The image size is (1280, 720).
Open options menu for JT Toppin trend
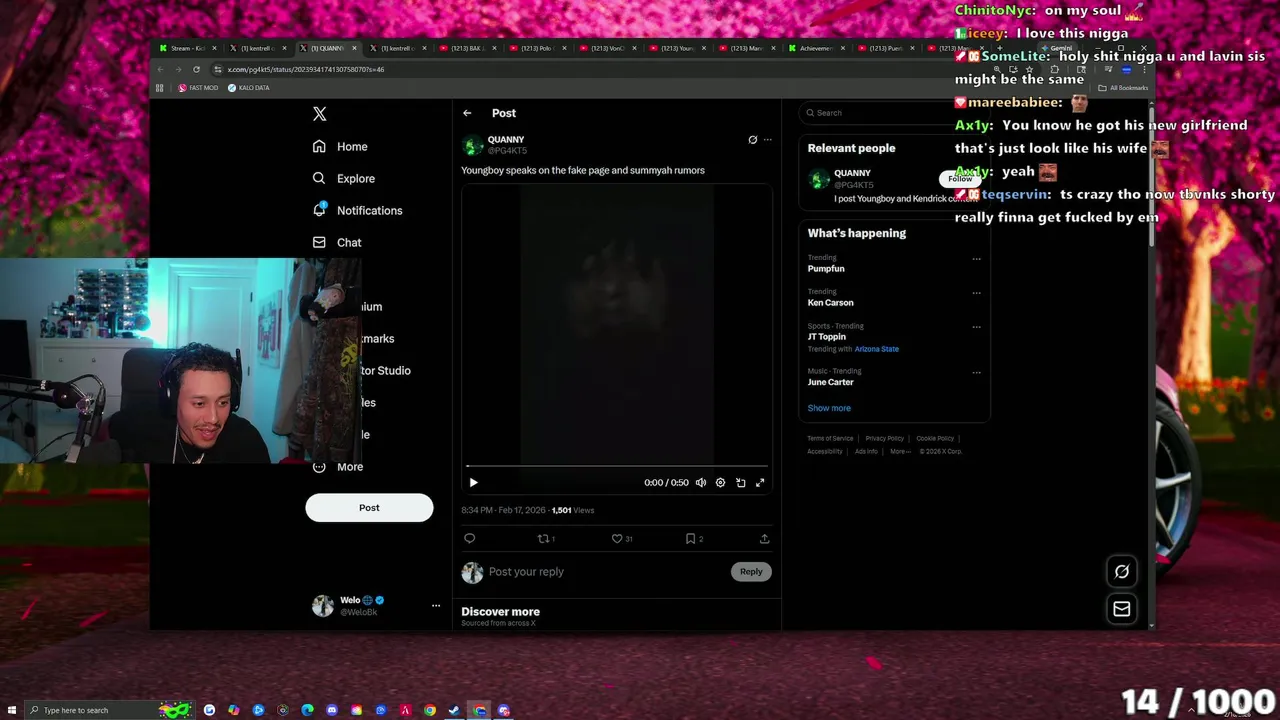(x=977, y=327)
